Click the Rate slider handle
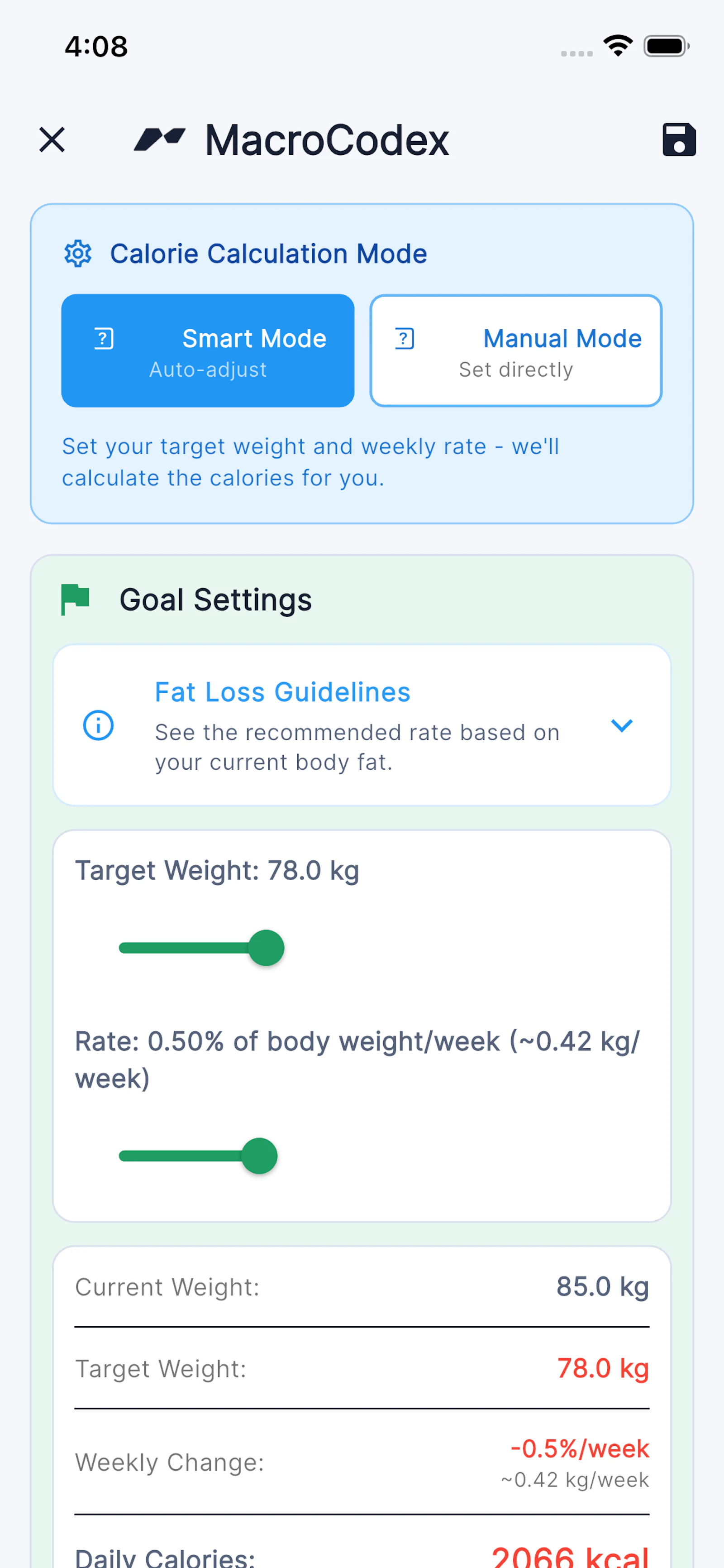The image size is (724, 1568). coord(260,1156)
